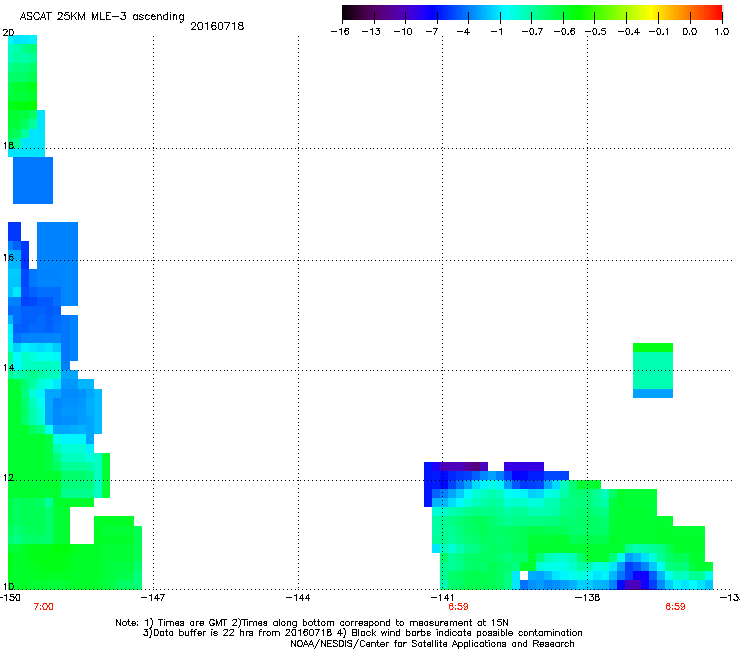Click the longitude label -141
Screen dimensions: 740x650
coord(442,598)
